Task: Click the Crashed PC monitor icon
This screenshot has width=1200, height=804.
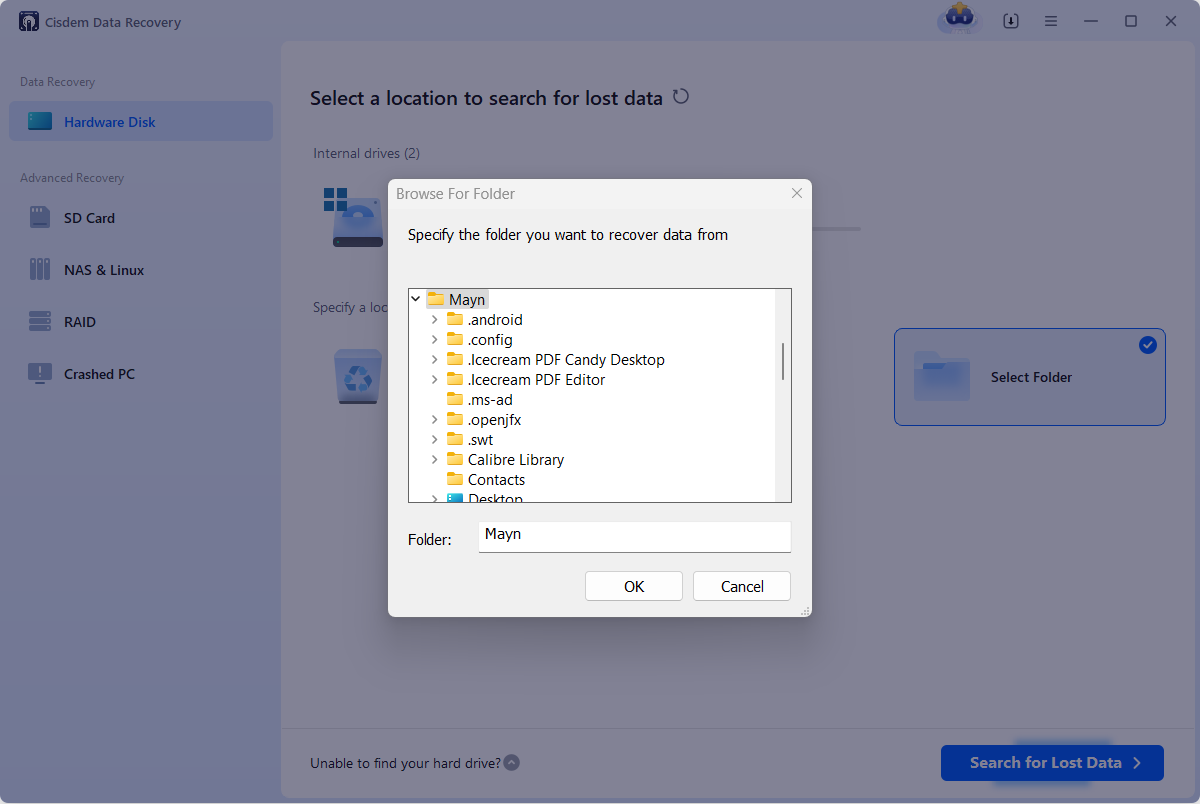Action: click(x=40, y=373)
